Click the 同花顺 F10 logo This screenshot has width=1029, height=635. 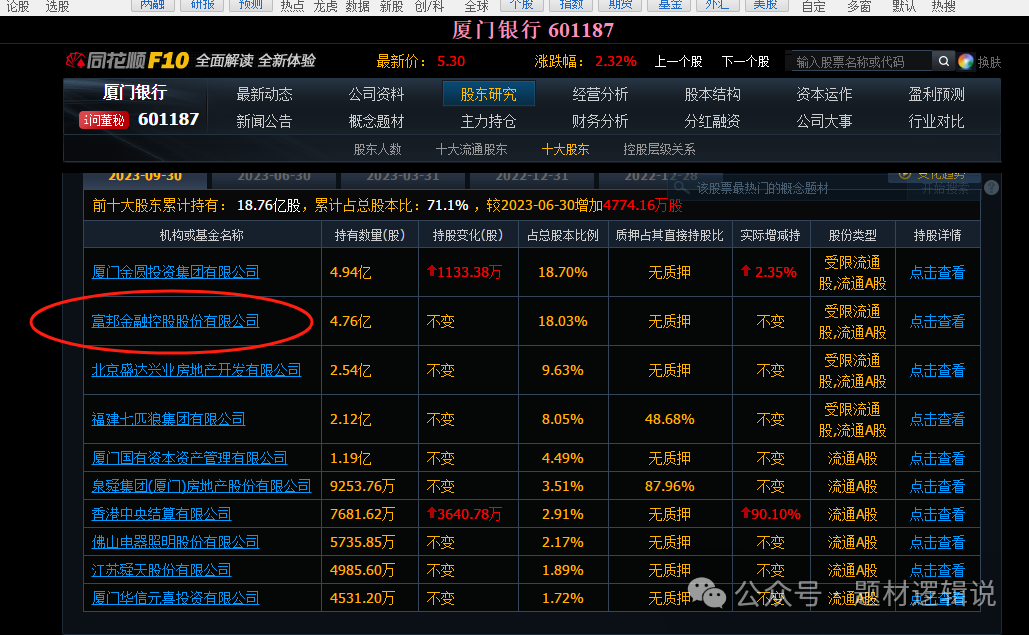point(127,60)
